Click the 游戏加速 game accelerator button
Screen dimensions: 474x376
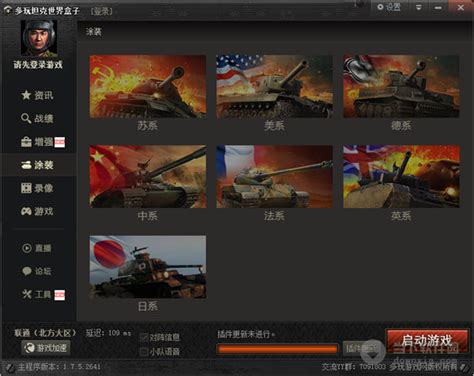46,348
